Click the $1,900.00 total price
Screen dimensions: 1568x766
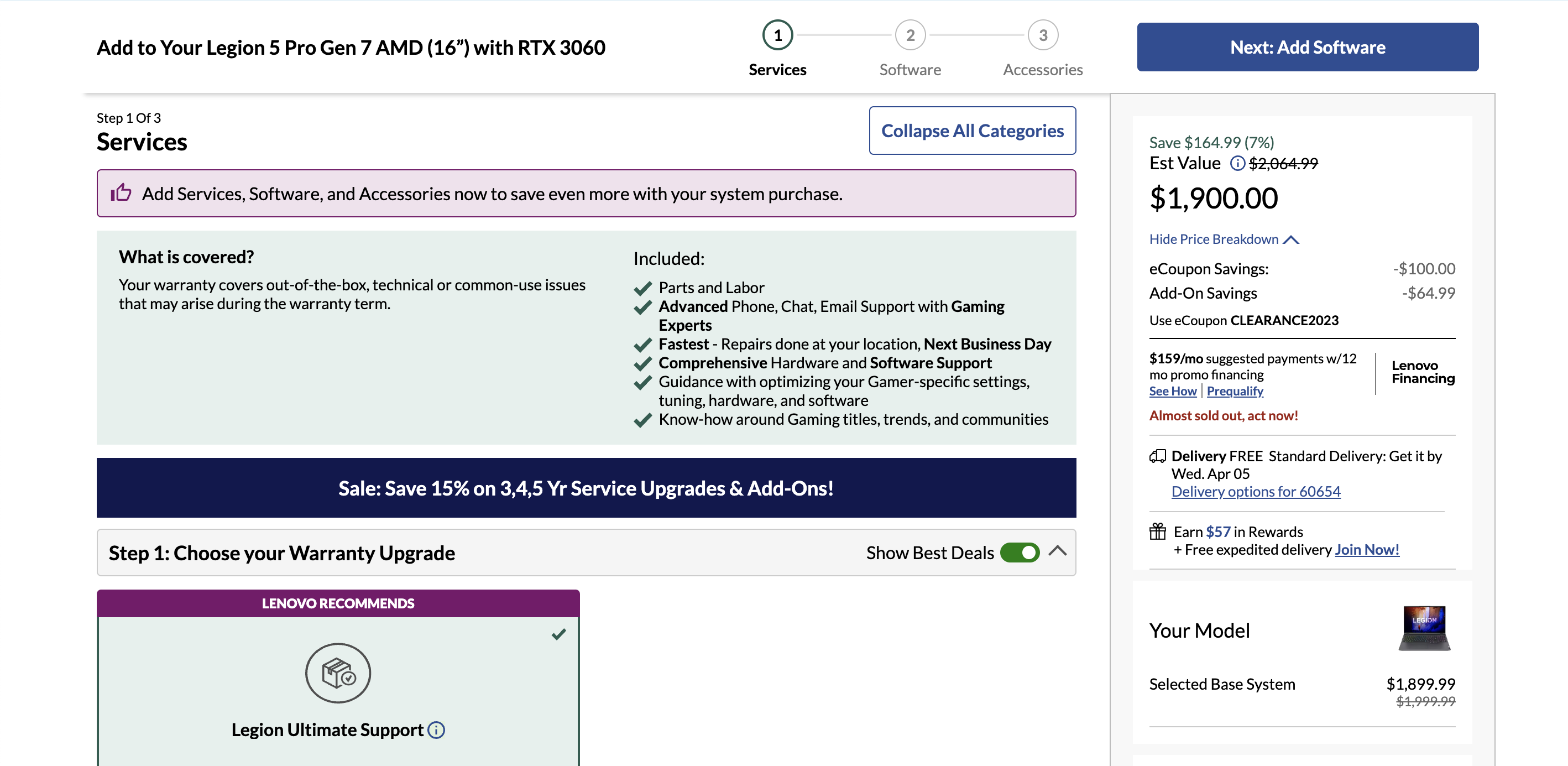tap(1213, 199)
